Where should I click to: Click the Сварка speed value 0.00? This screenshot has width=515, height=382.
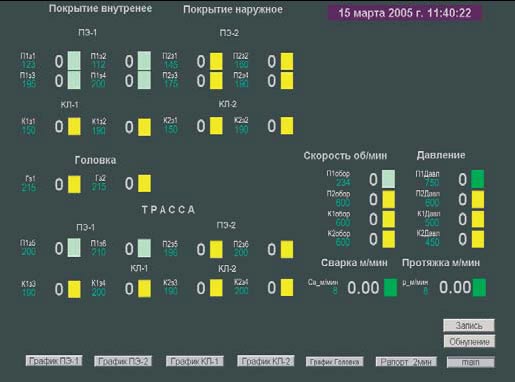[x=363, y=288]
